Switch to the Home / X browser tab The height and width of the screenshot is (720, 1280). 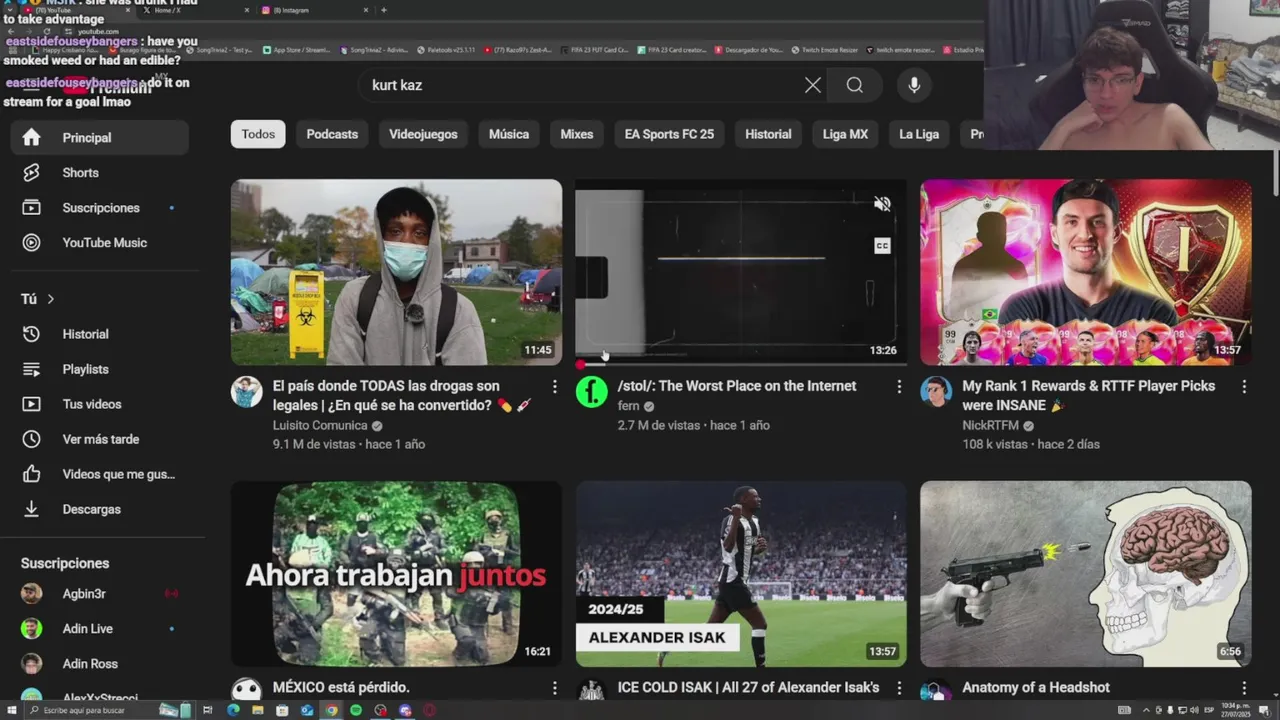tap(195, 10)
